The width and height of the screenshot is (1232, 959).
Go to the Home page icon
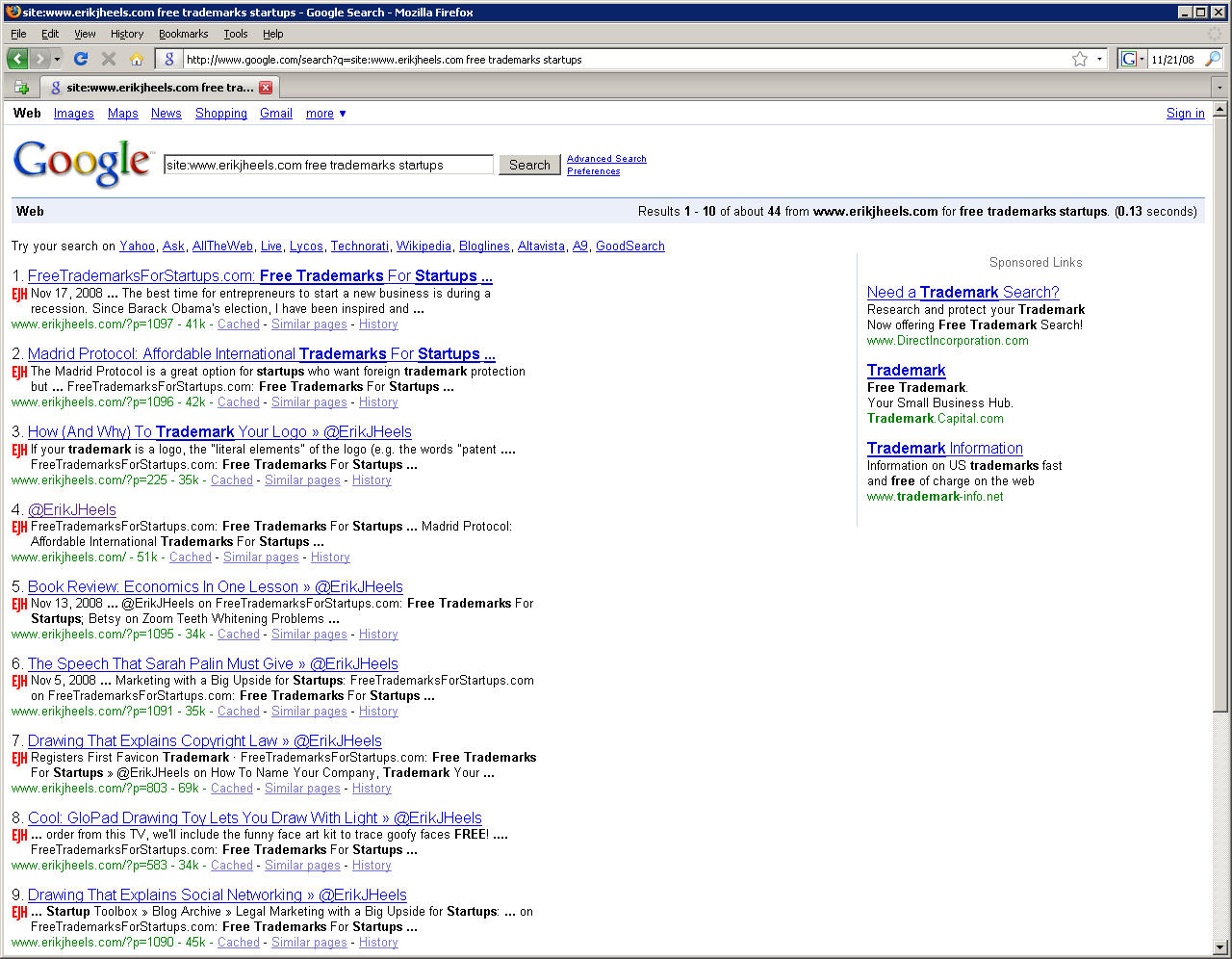[x=137, y=59]
